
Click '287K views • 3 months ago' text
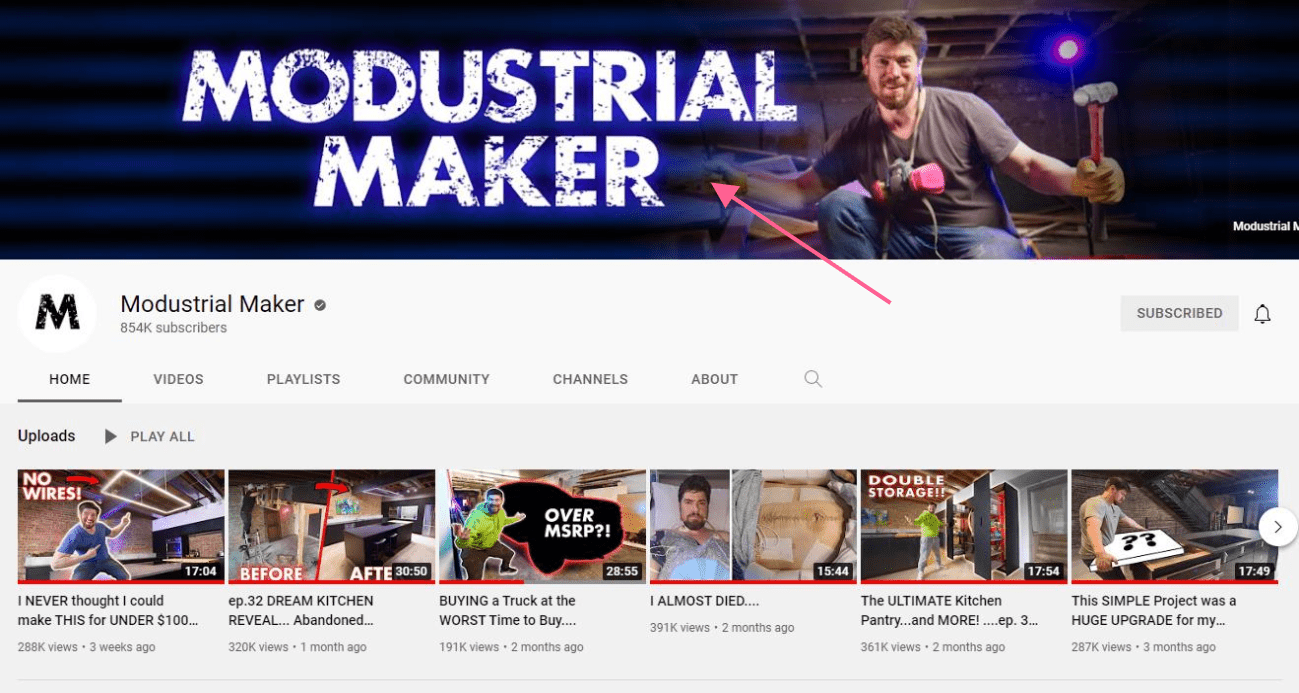click(1144, 647)
